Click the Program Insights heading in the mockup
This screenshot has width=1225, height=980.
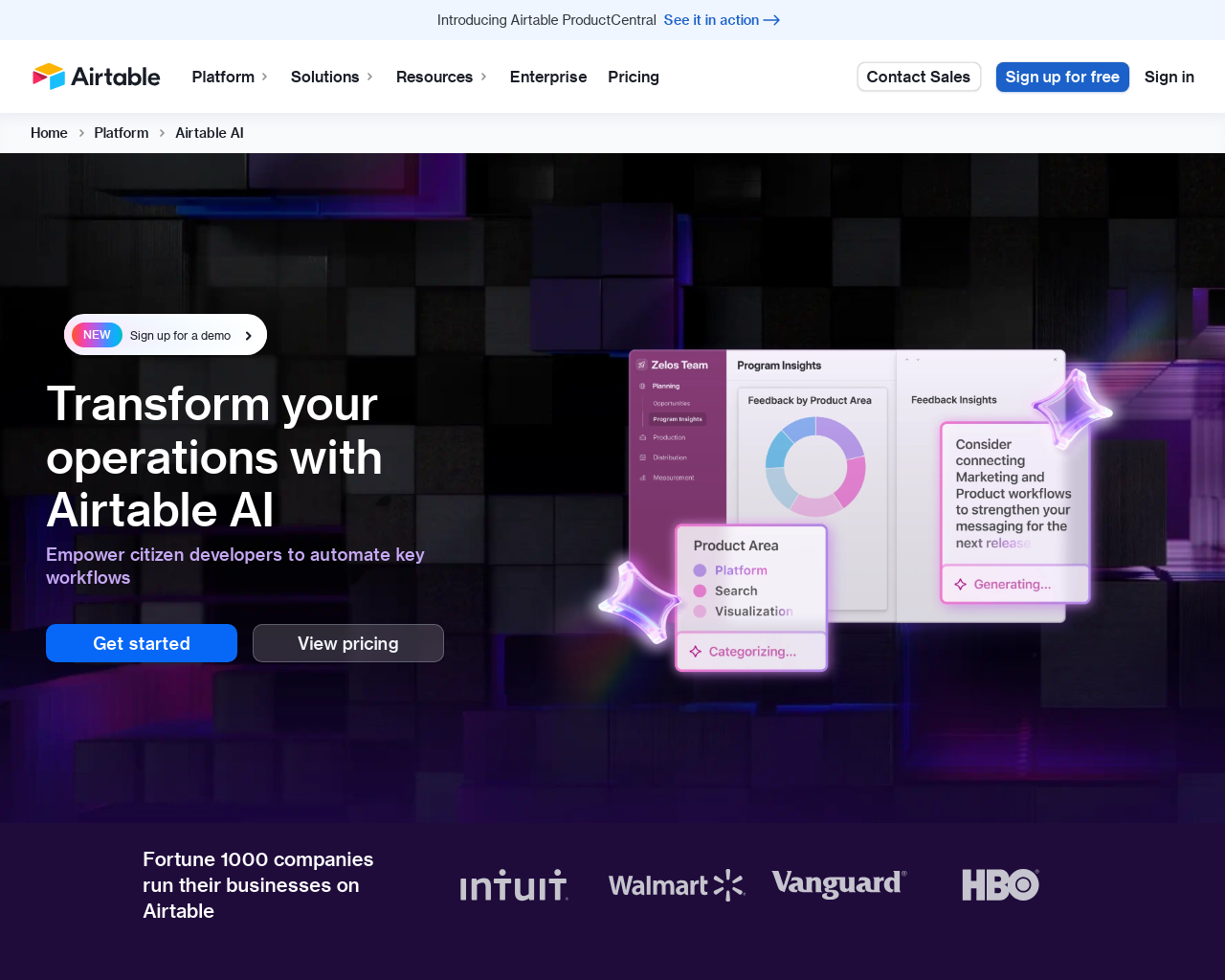(779, 366)
